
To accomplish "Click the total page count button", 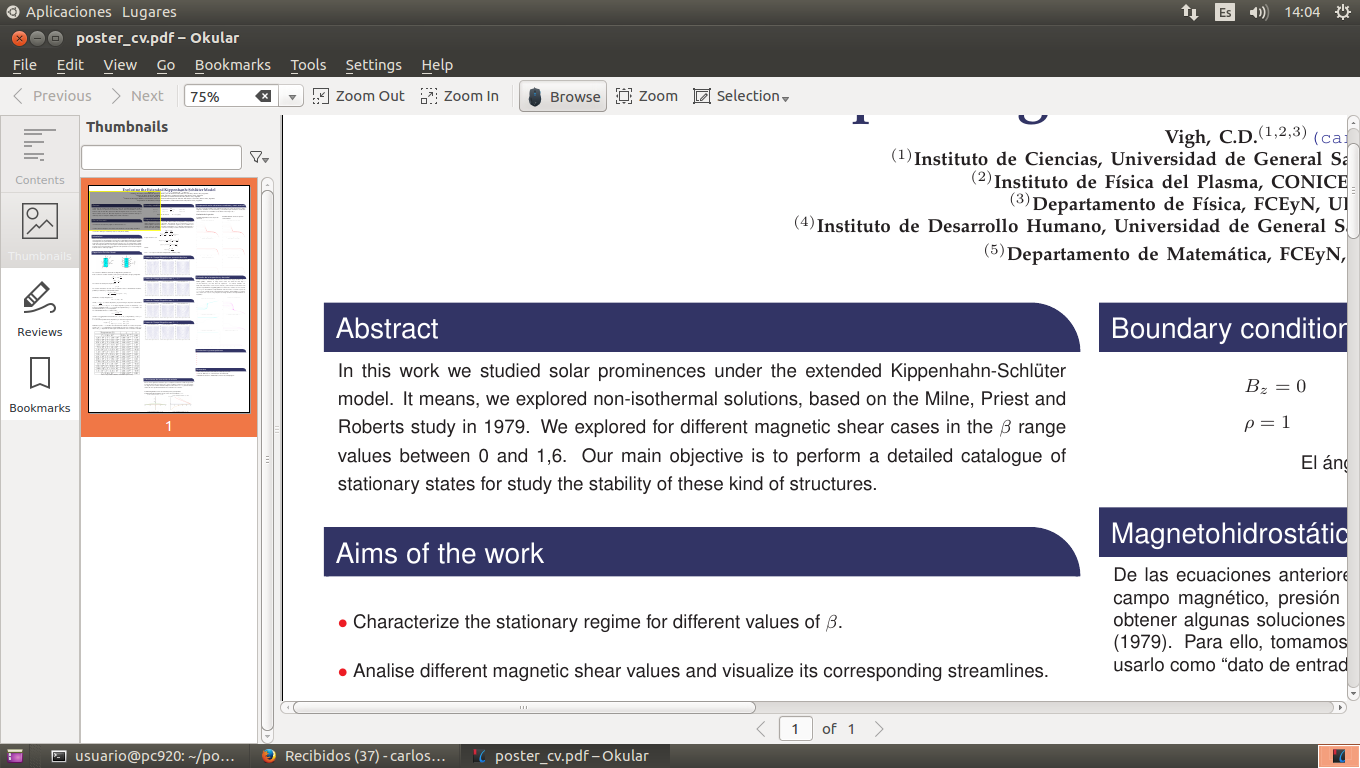I will [852, 729].
